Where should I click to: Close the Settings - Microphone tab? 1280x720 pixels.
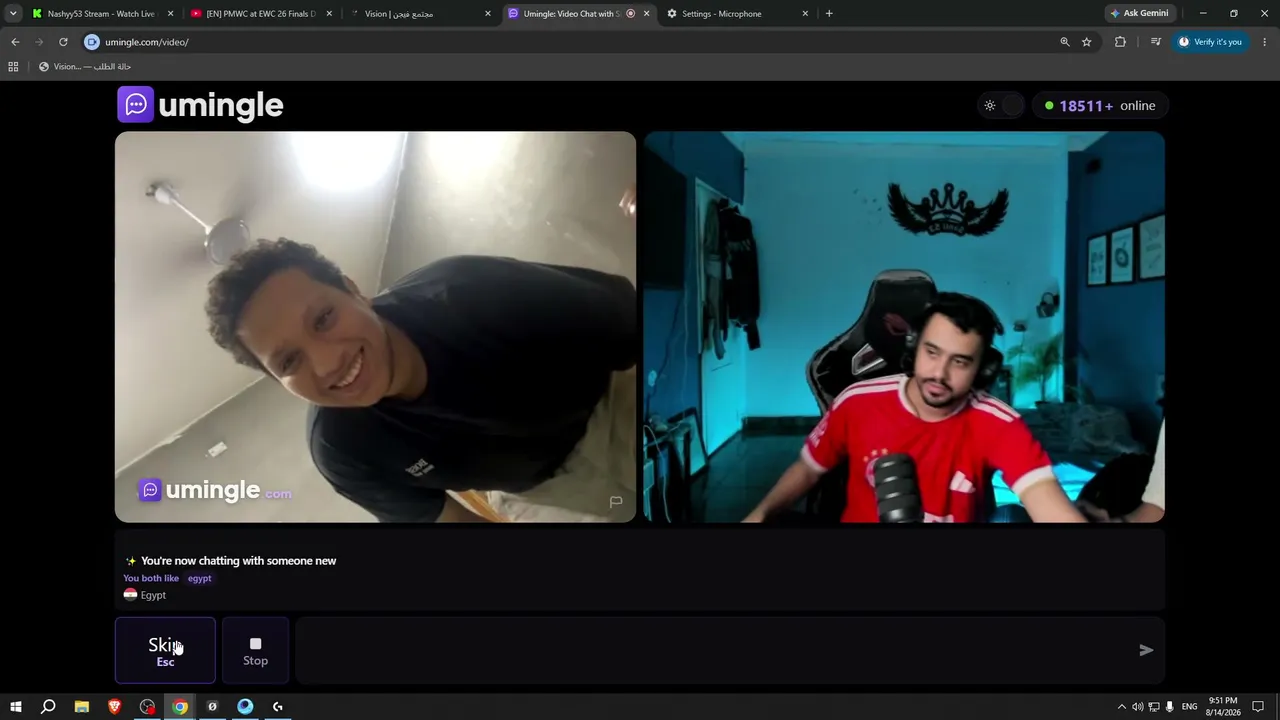pos(805,14)
